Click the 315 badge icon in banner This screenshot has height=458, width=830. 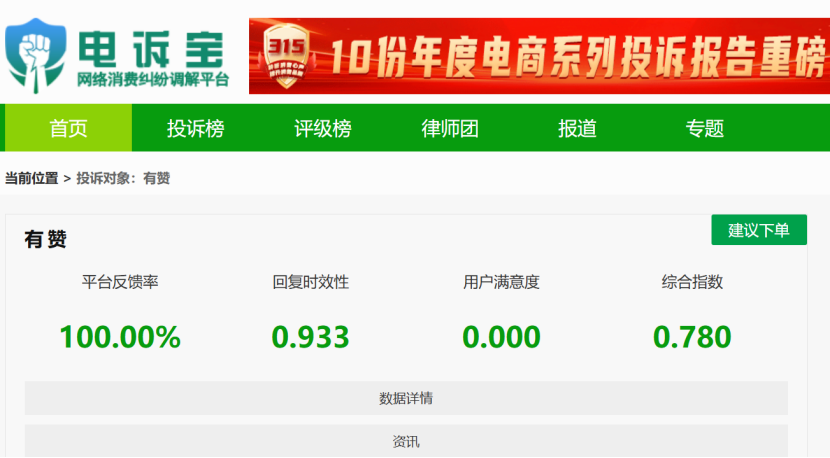point(286,56)
